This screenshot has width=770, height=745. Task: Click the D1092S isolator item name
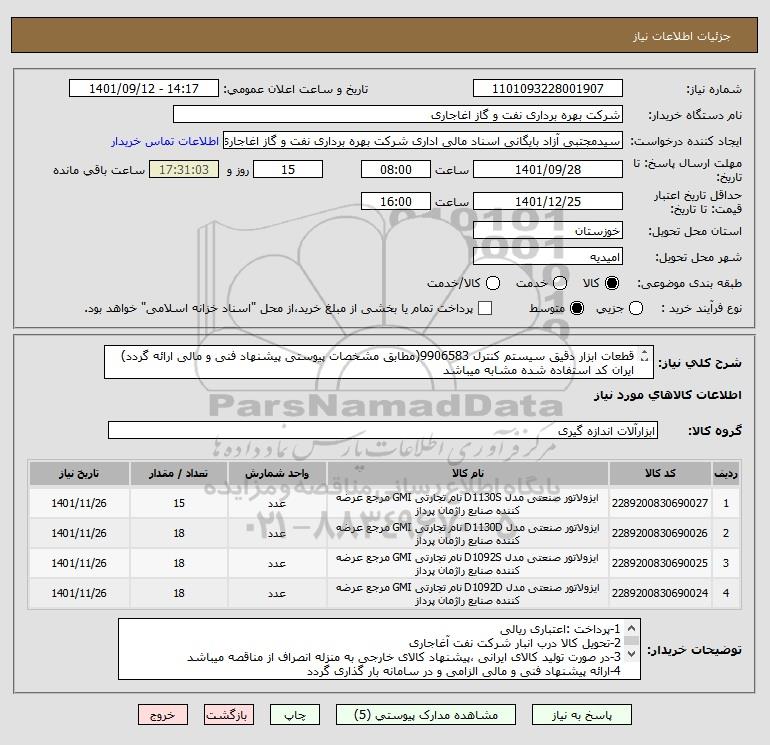[x=468, y=564]
